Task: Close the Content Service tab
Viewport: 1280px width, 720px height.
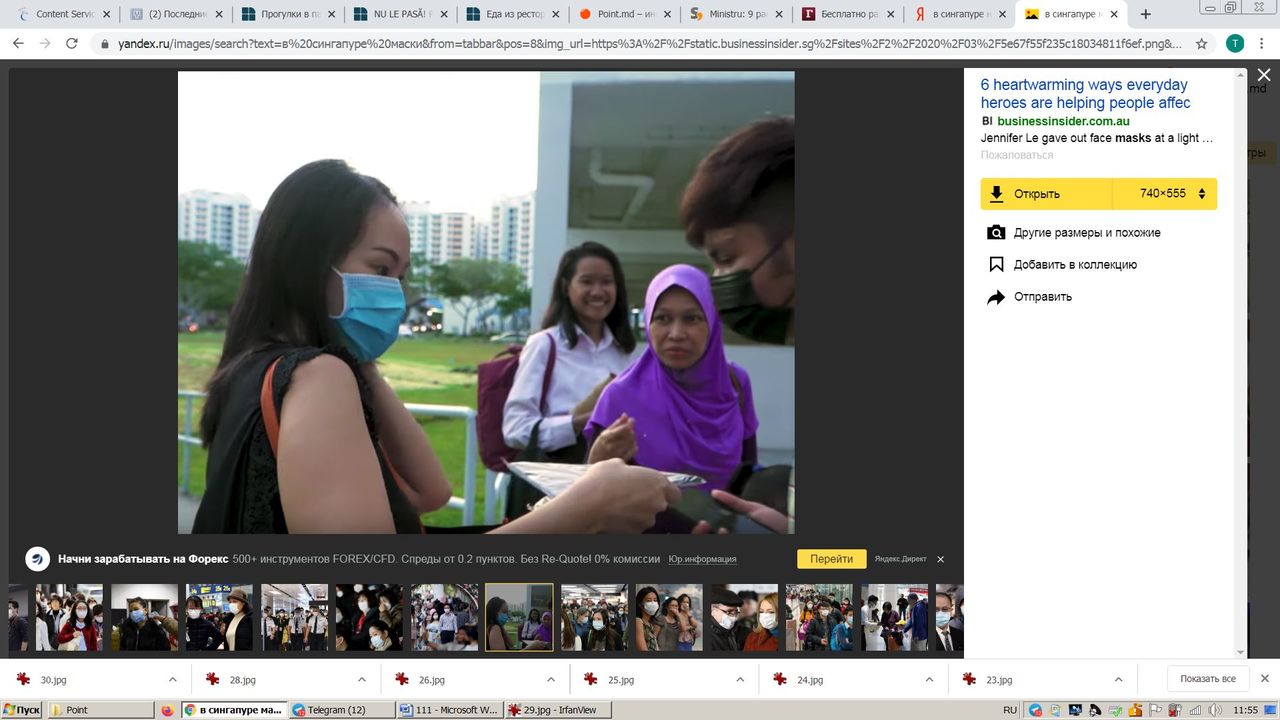Action: click(106, 15)
